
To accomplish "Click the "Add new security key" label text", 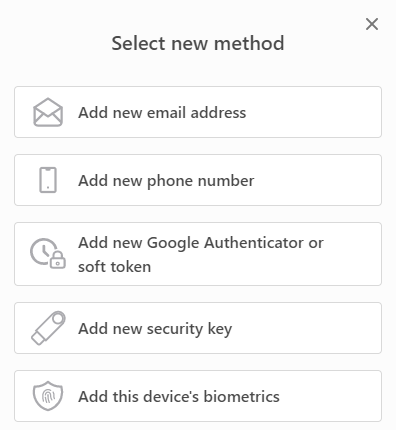I will click(x=155, y=329).
